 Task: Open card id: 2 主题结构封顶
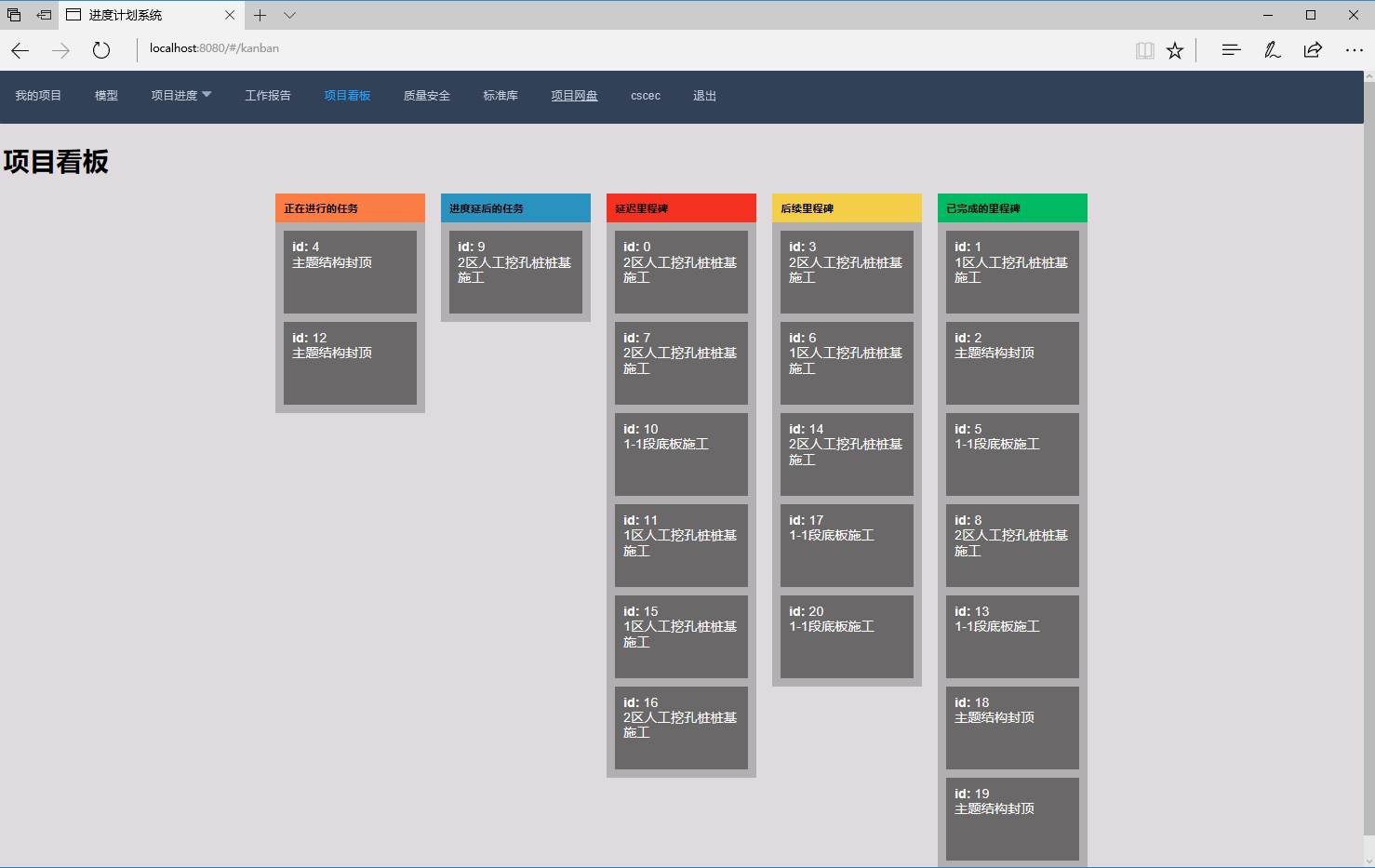click(1012, 363)
